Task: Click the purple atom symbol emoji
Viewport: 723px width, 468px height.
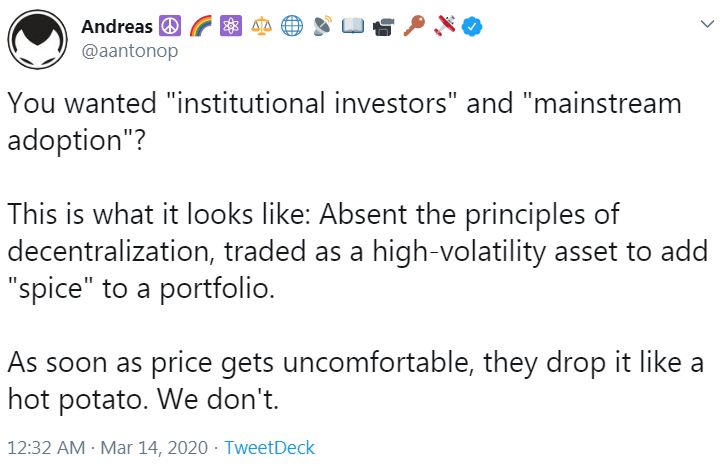Action: (x=231, y=26)
